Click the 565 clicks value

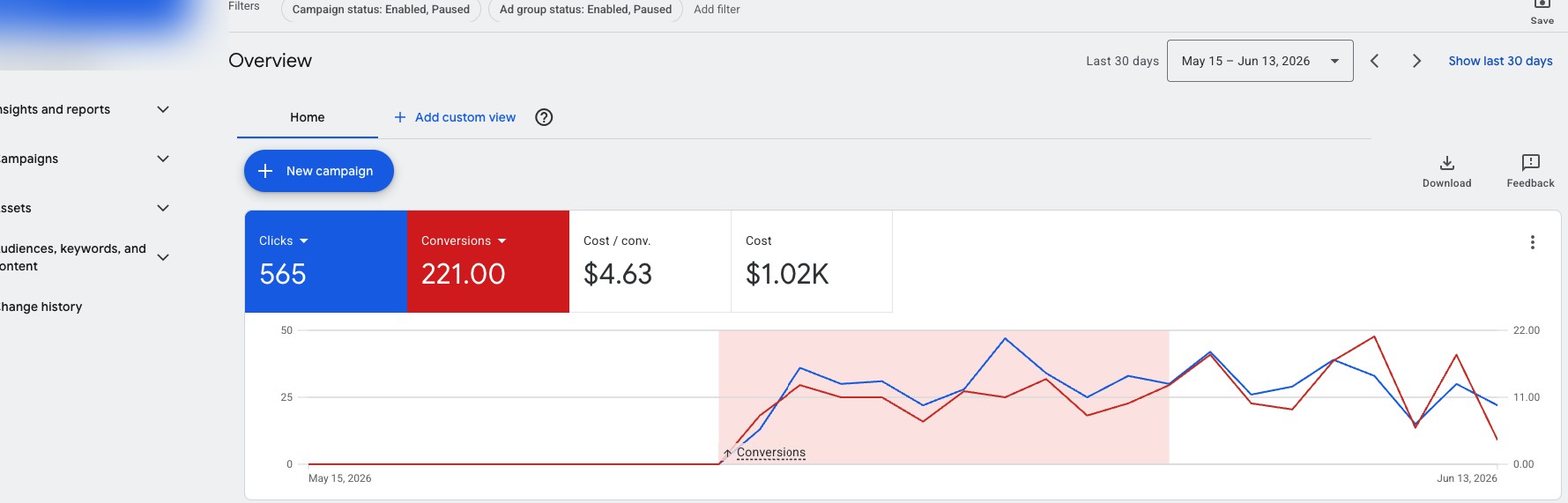click(282, 274)
